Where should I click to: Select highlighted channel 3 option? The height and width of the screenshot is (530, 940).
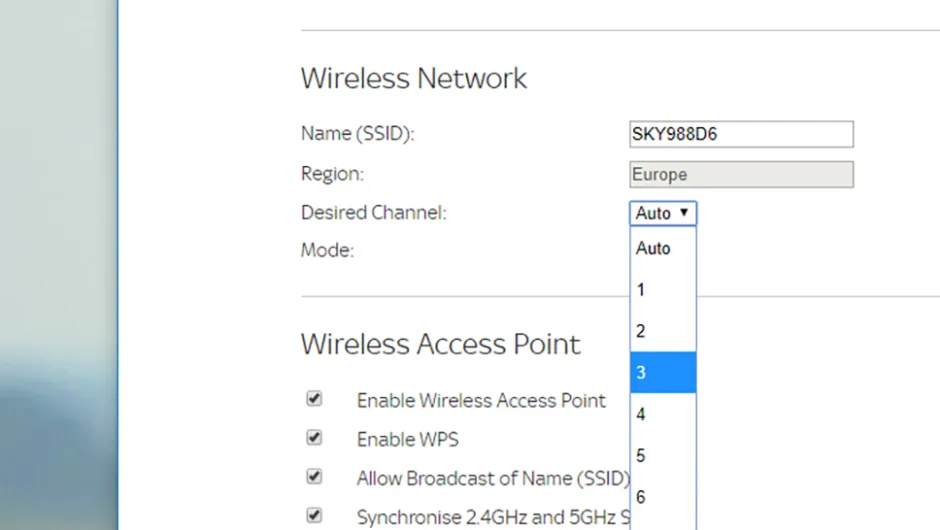pos(663,372)
